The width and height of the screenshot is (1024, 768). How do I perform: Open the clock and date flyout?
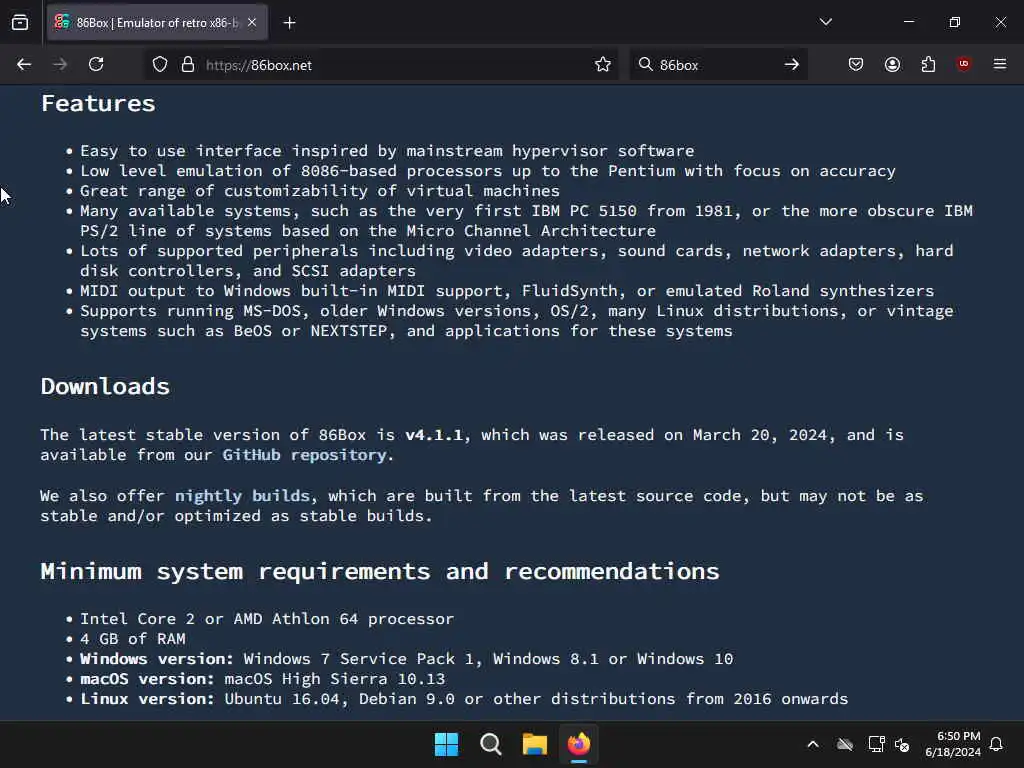tap(953, 744)
